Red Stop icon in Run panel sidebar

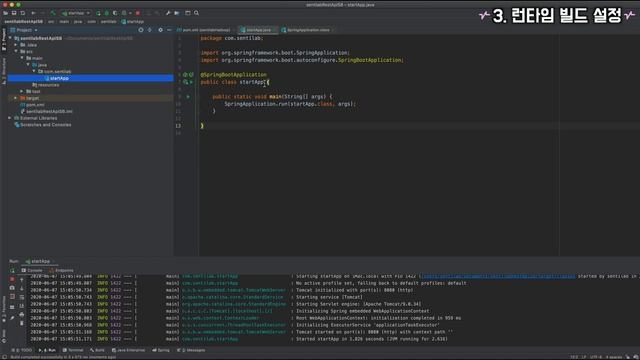[x=12, y=279]
